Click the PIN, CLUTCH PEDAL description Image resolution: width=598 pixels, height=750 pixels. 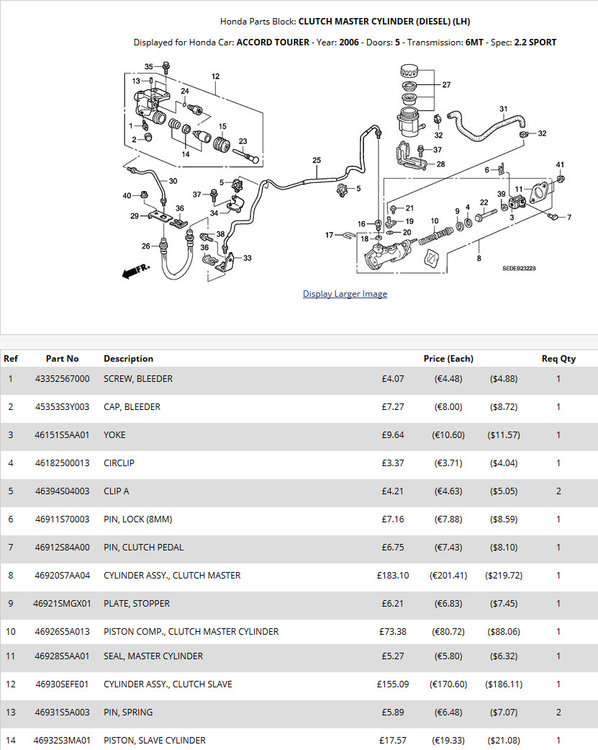[144, 548]
